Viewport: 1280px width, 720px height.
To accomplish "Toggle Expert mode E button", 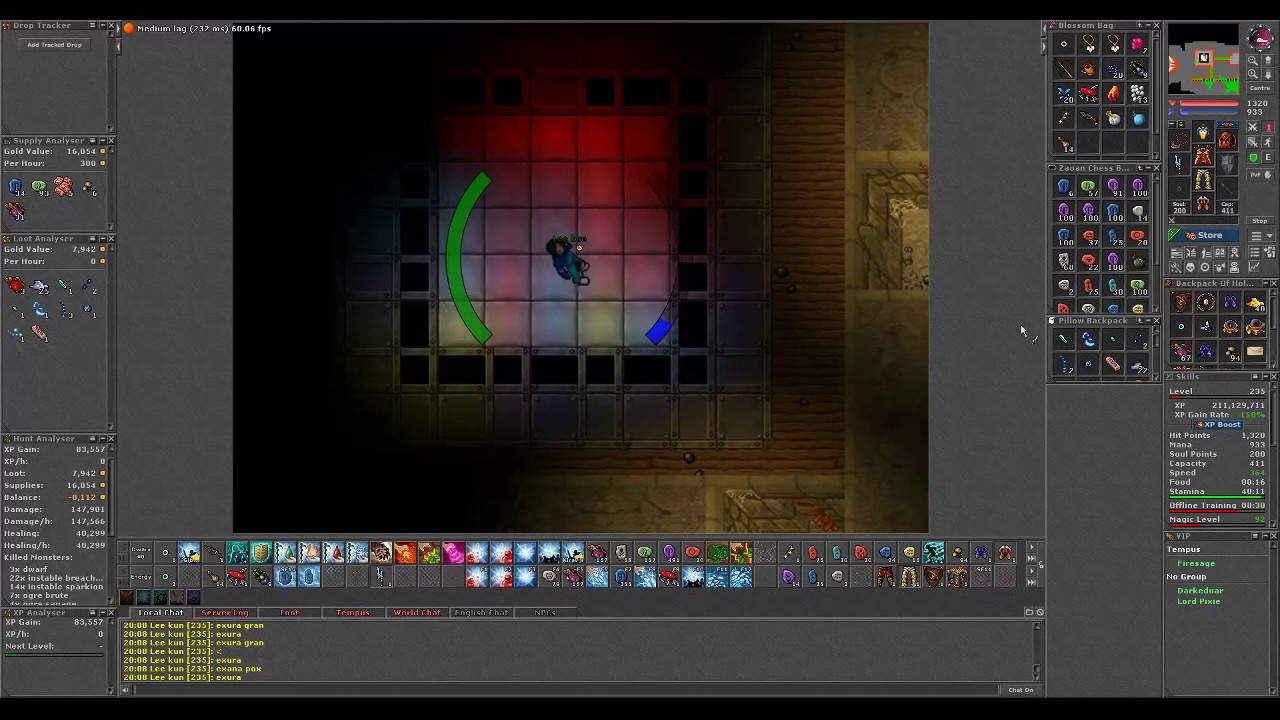I will (x=1268, y=157).
